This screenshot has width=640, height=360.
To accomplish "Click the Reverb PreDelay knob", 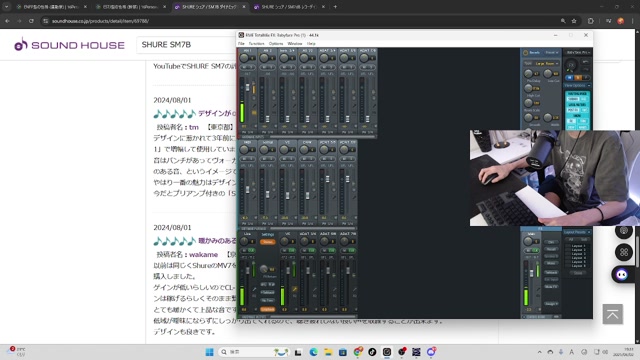I will [x=528, y=73].
